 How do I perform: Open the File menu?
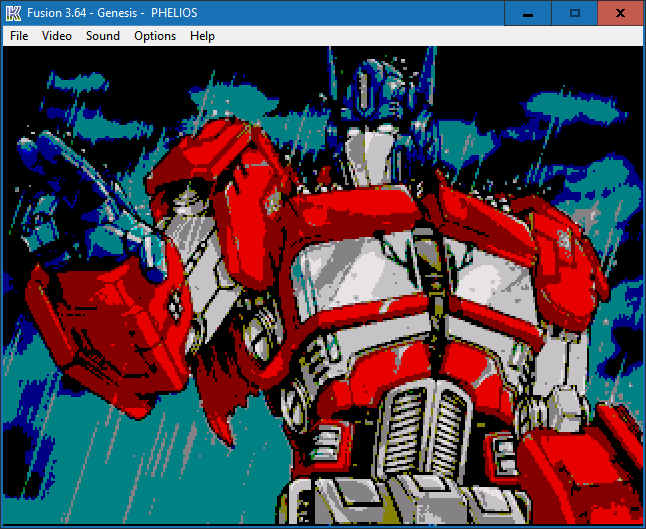pos(19,36)
